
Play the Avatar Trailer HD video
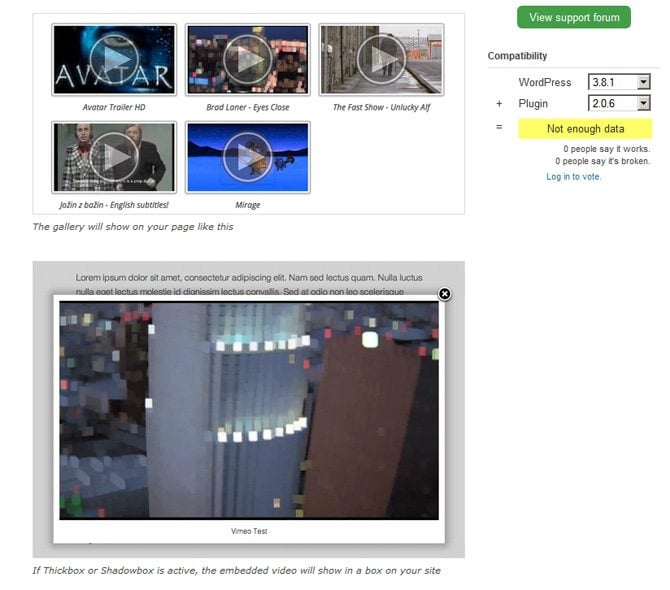(114, 60)
